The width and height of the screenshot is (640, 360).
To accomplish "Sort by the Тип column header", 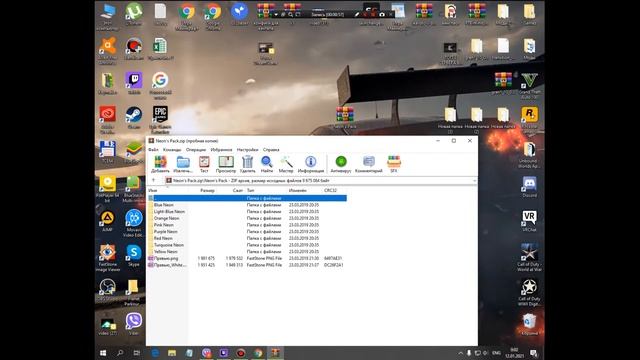I will pyautogui.click(x=250, y=191).
